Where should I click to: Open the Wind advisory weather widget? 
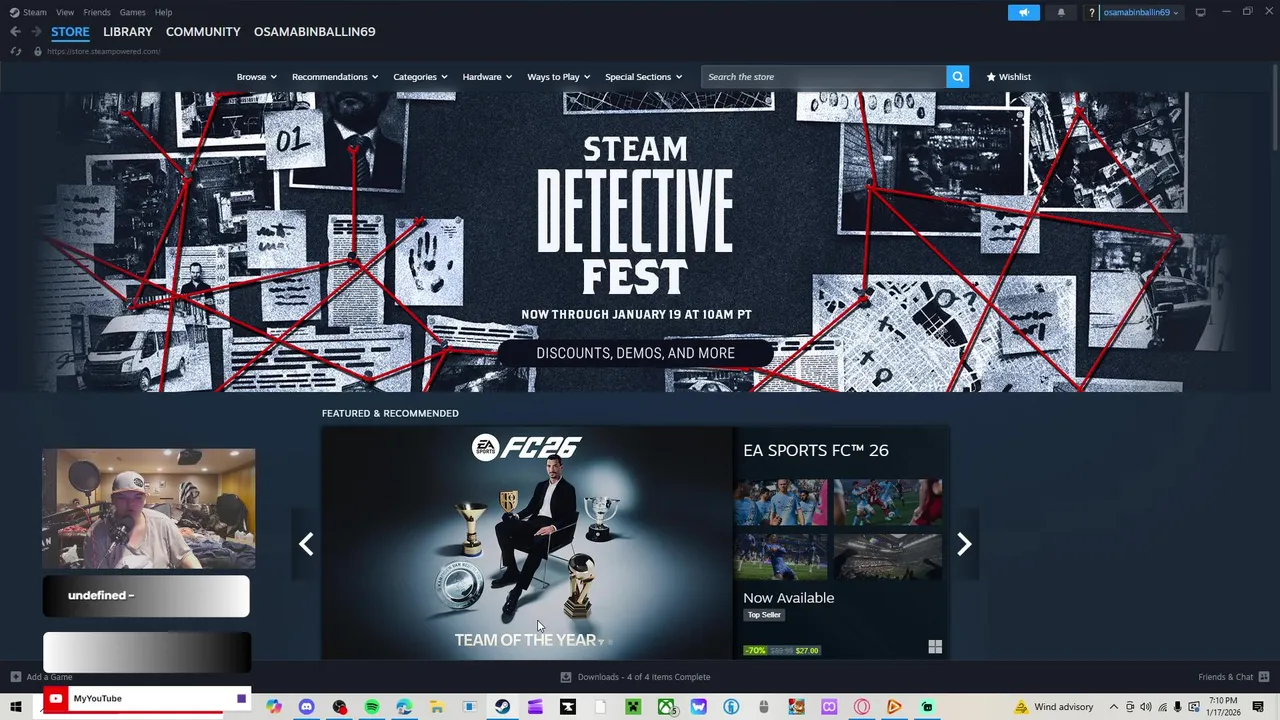(1054, 707)
